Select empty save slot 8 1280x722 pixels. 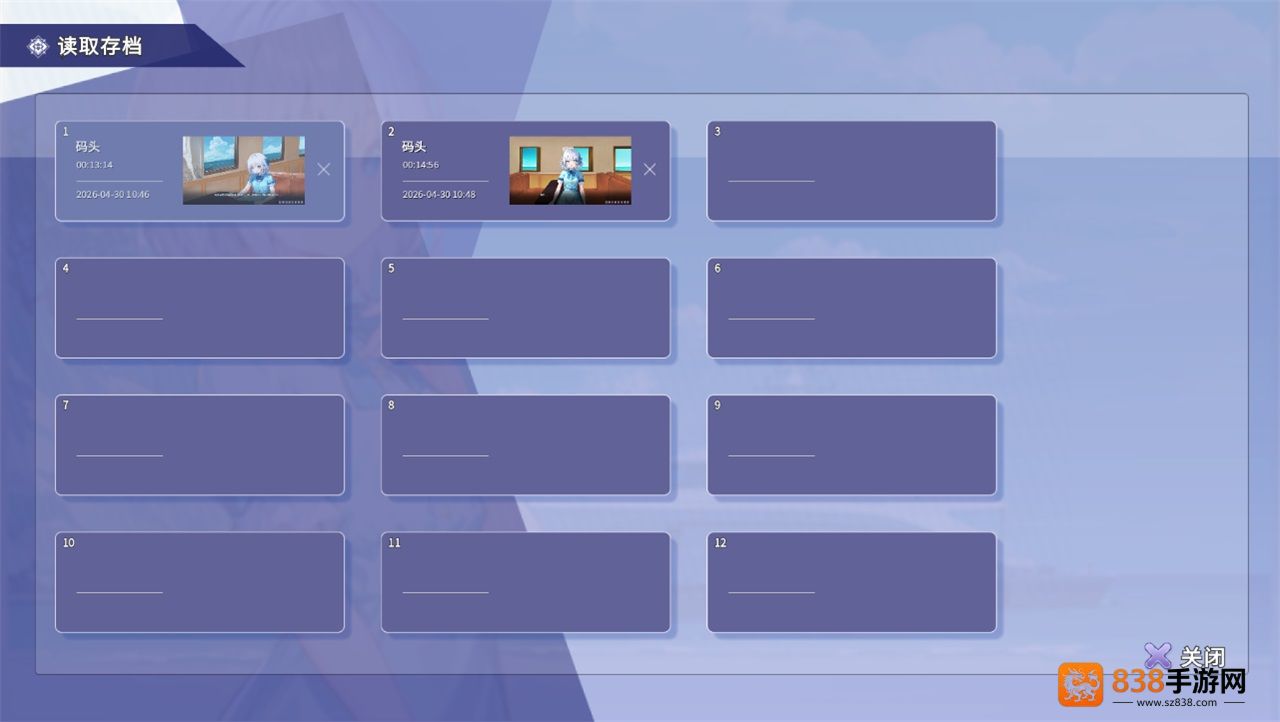pos(525,445)
